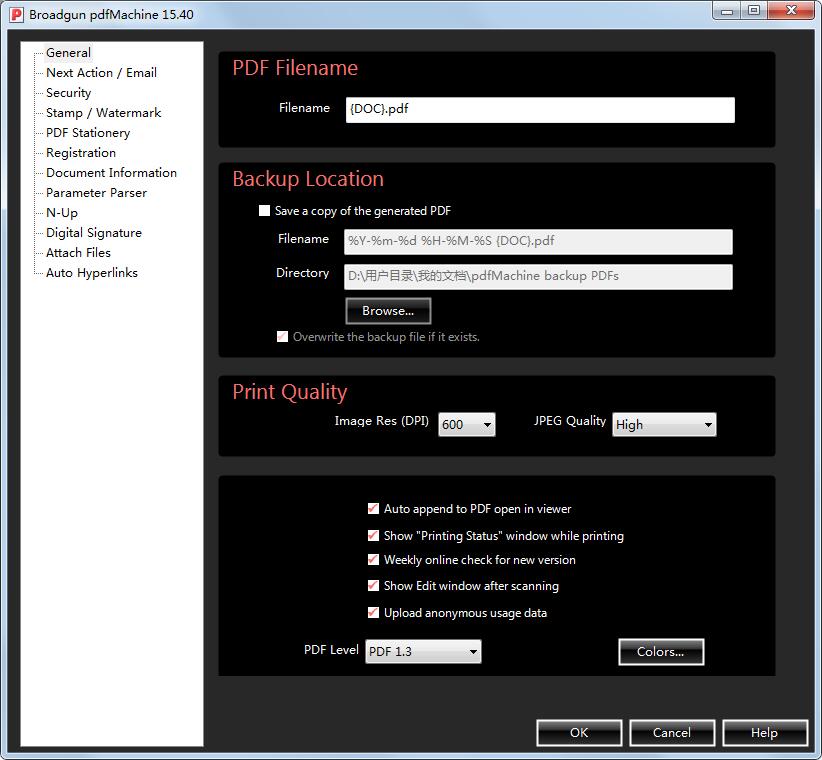Open the Registration page
The width and height of the screenshot is (822, 760).
[81, 153]
